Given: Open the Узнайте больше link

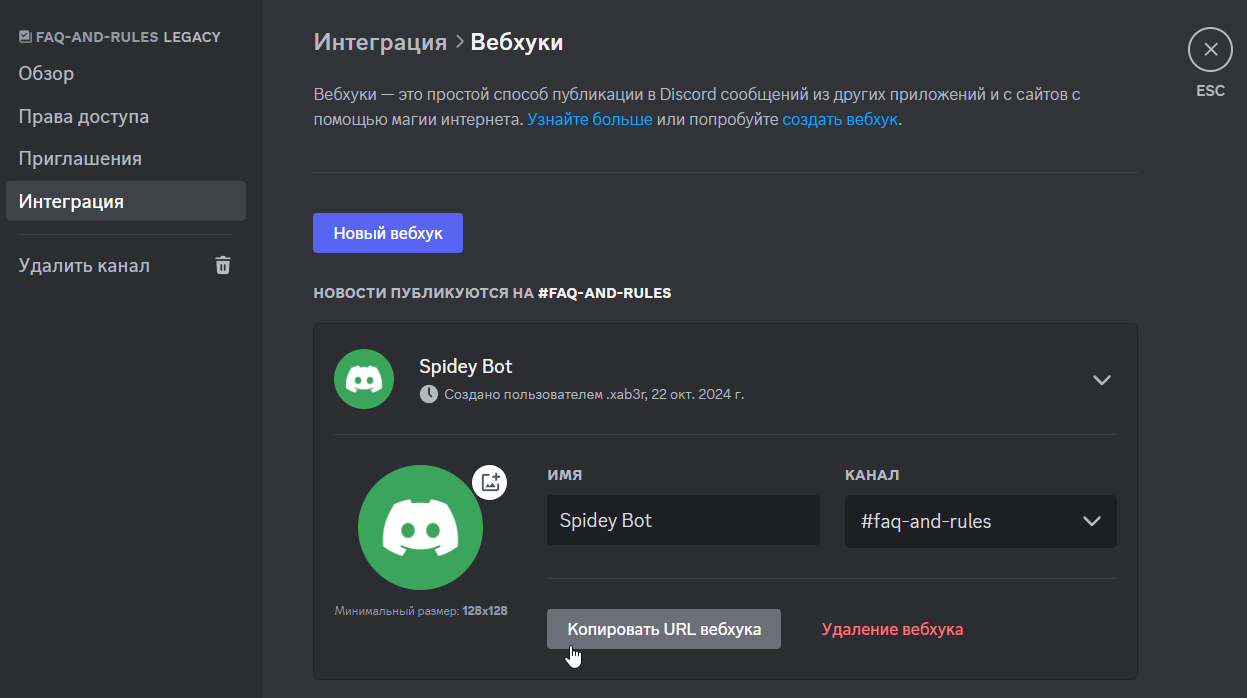Looking at the screenshot, I should coord(589,119).
